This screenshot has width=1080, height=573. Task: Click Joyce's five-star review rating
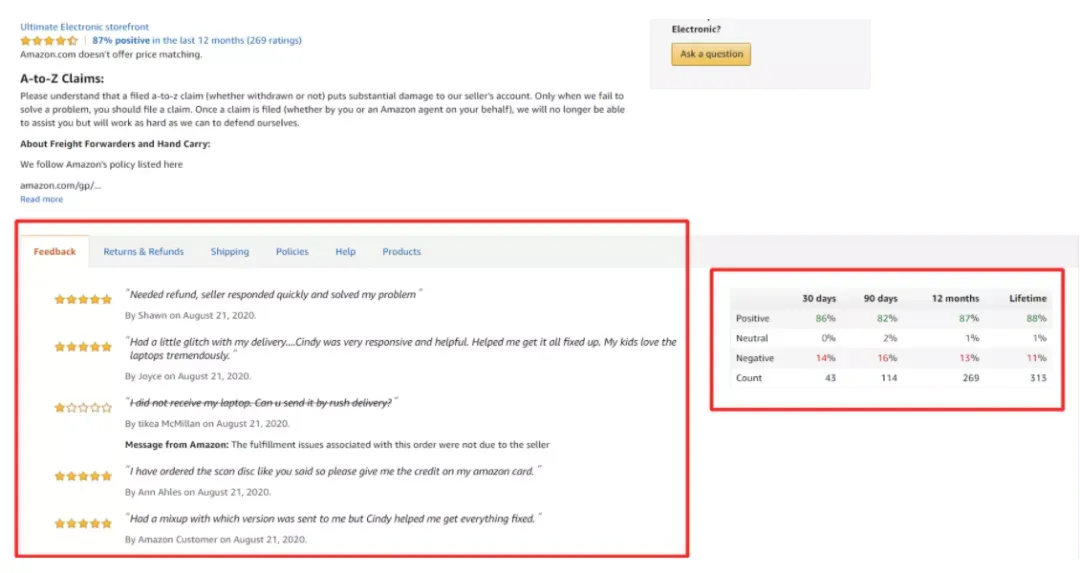(83, 347)
